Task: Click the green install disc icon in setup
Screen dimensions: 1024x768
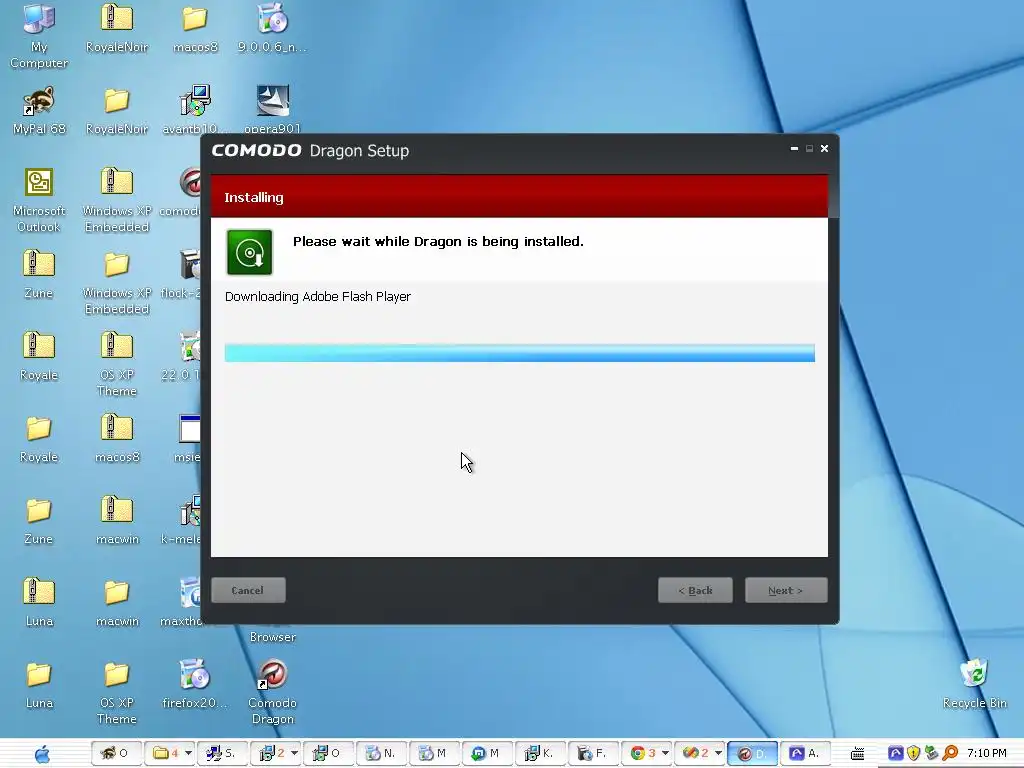Action: pyautogui.click(x=249, y=252)
